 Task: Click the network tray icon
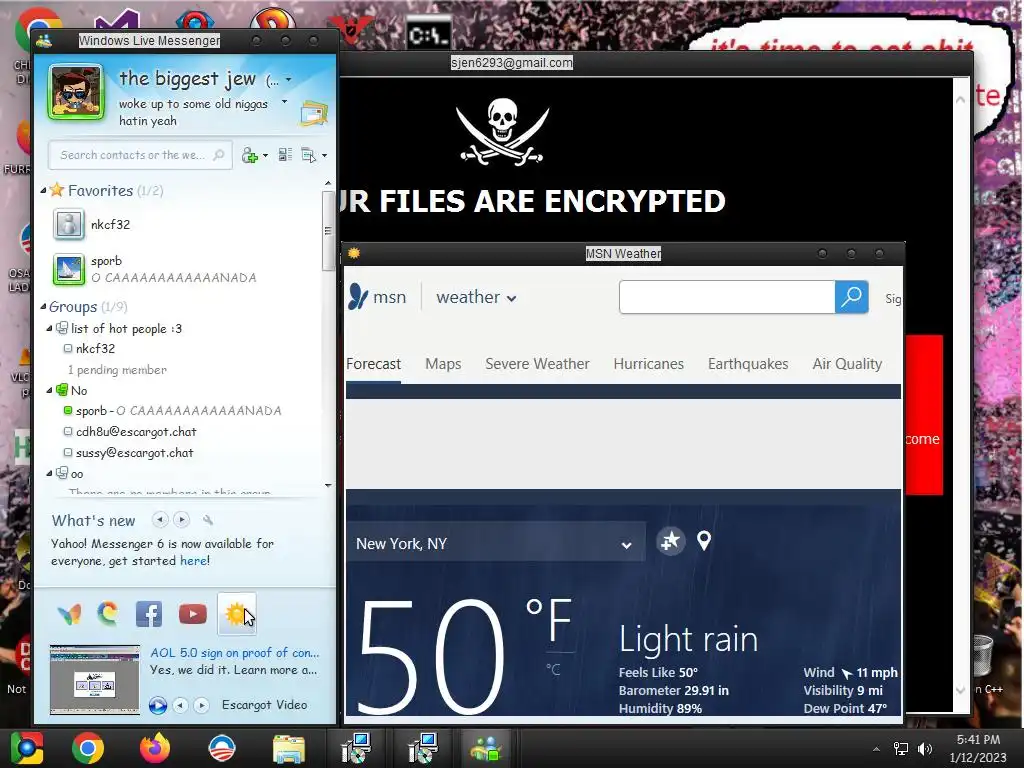[x=901, y=748]
